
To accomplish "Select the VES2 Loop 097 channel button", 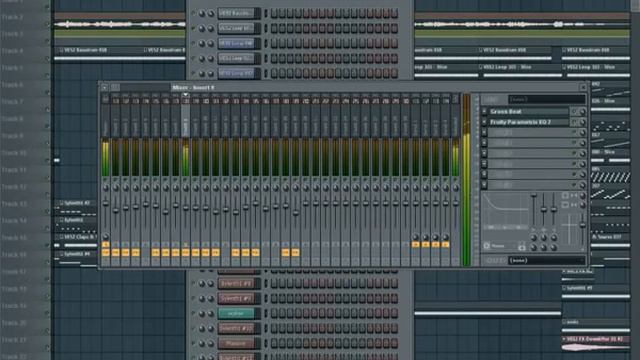I will [238, 73].
